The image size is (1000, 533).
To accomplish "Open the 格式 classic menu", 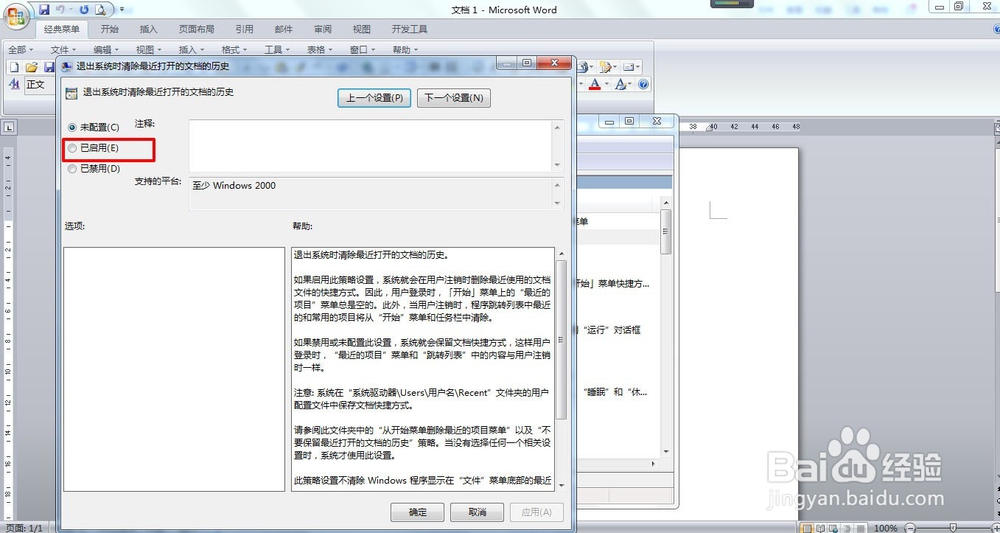I will [233, 49].
